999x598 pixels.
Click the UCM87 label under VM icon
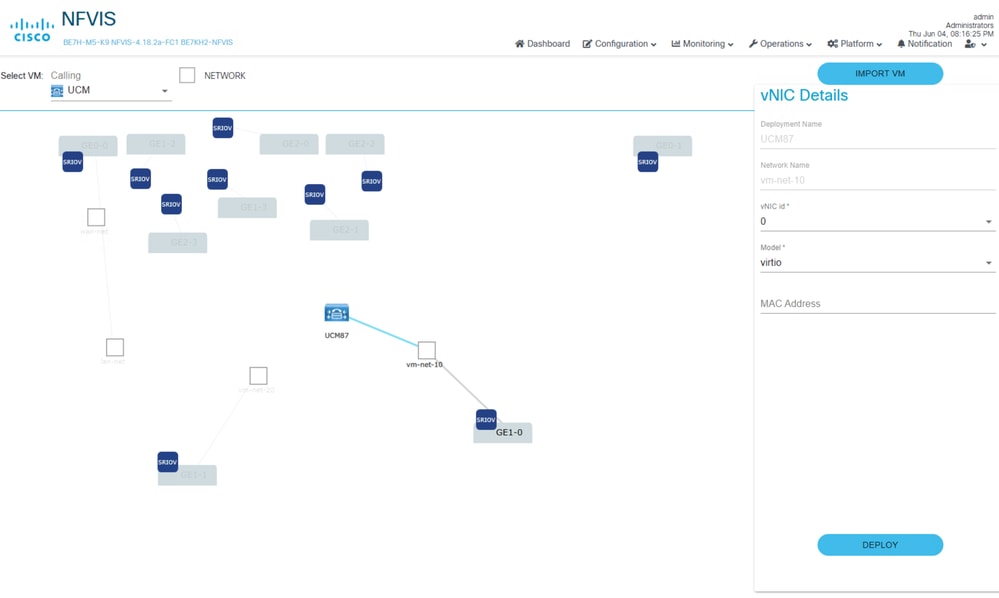click(336, 336)
